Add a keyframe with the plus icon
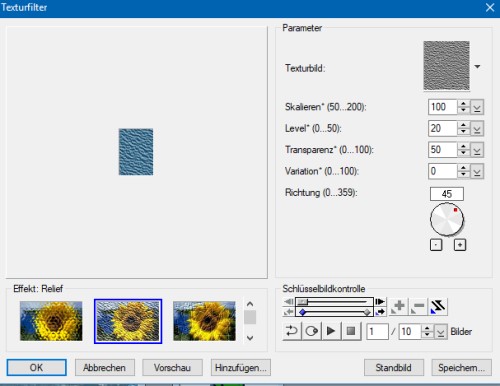Screen dimensions: 500x386 (399, 306)
